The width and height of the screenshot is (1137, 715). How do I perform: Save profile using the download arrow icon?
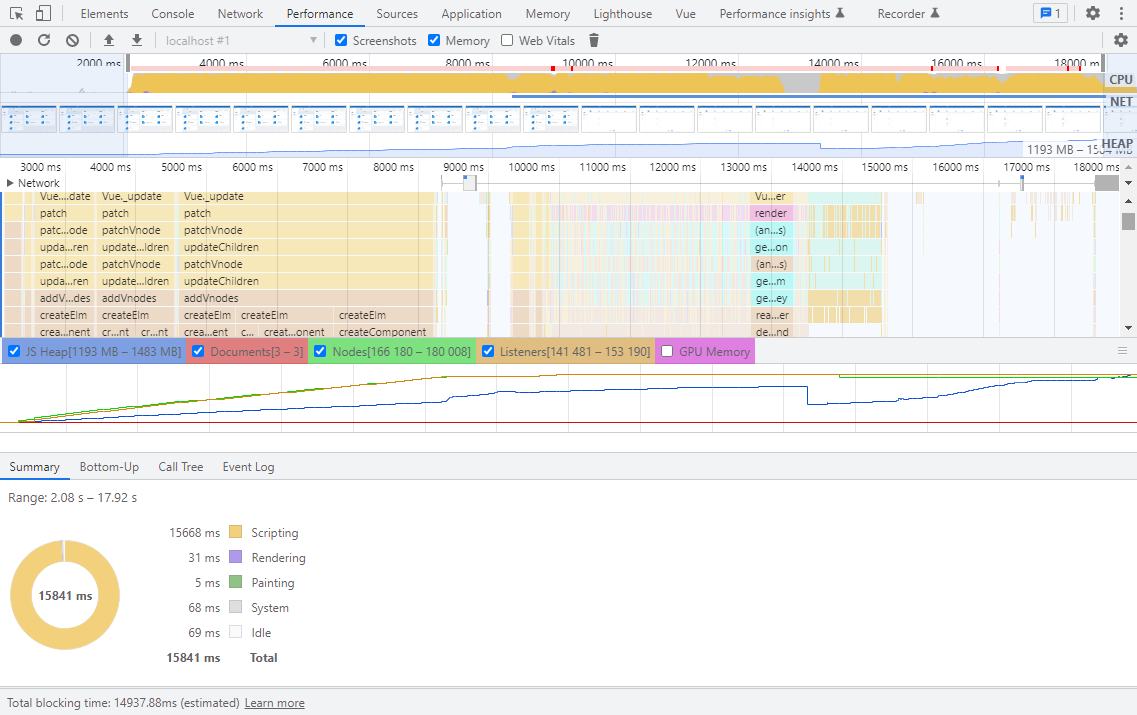136,41
